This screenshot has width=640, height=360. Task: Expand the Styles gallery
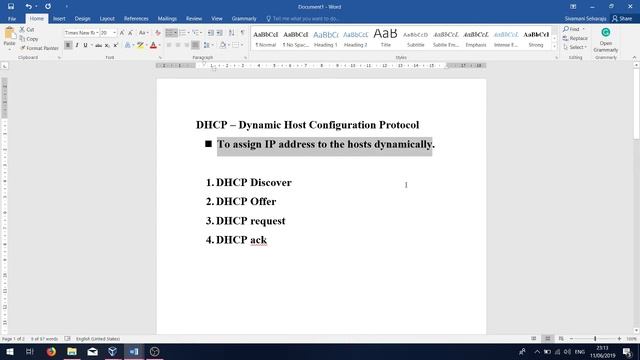point(554,47)
